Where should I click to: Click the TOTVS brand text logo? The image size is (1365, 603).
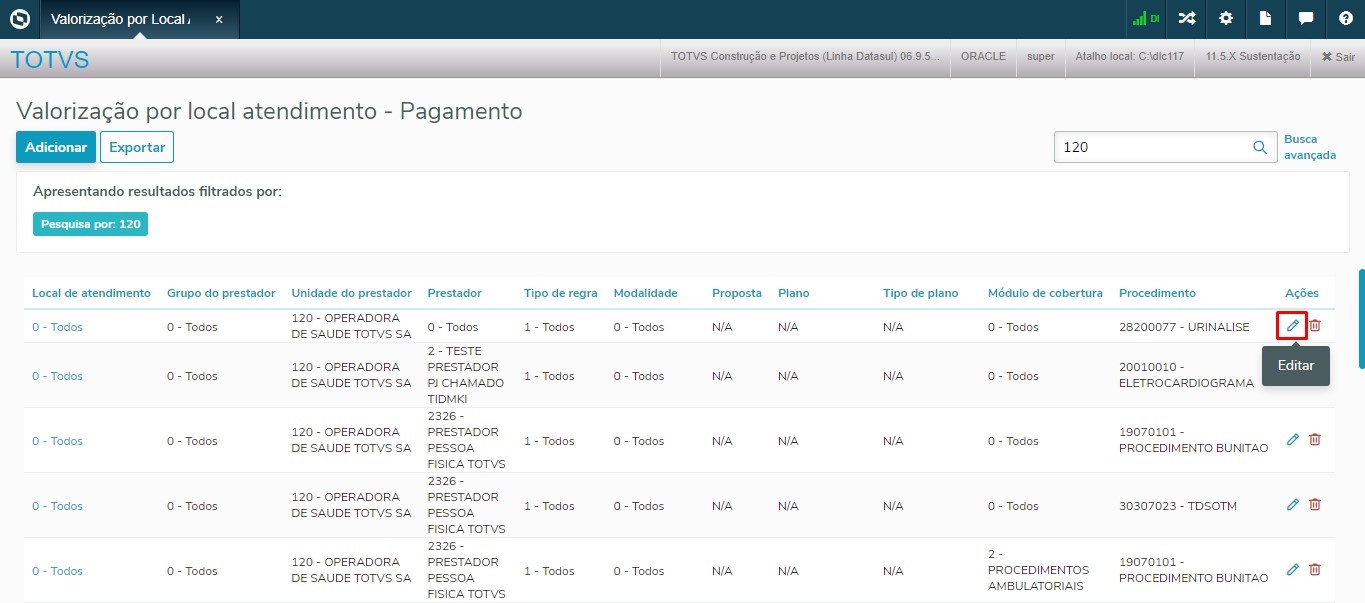click(50, 60)
